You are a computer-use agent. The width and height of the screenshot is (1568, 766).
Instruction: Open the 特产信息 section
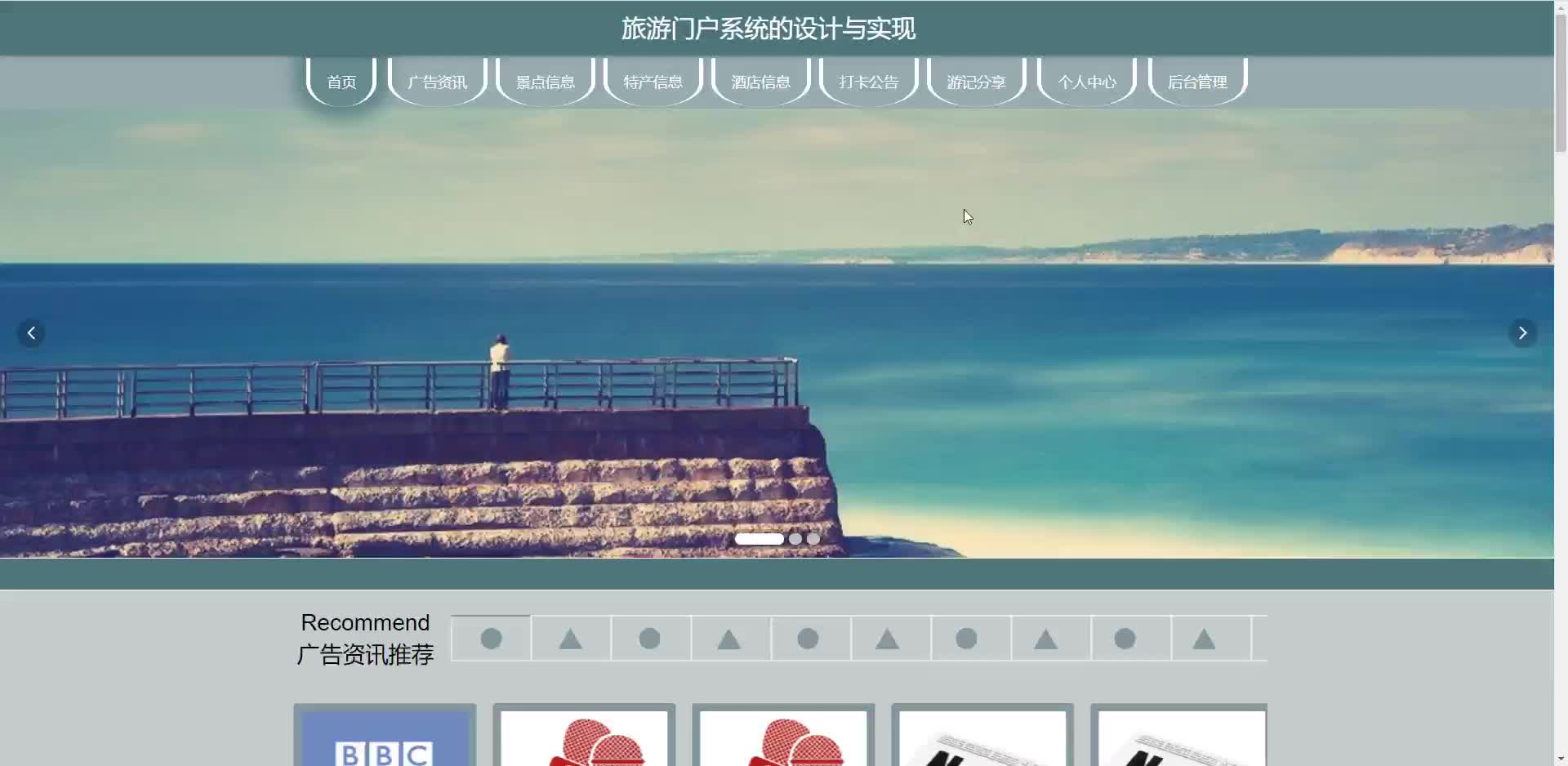pyautogui.click(x=653, y=82)
